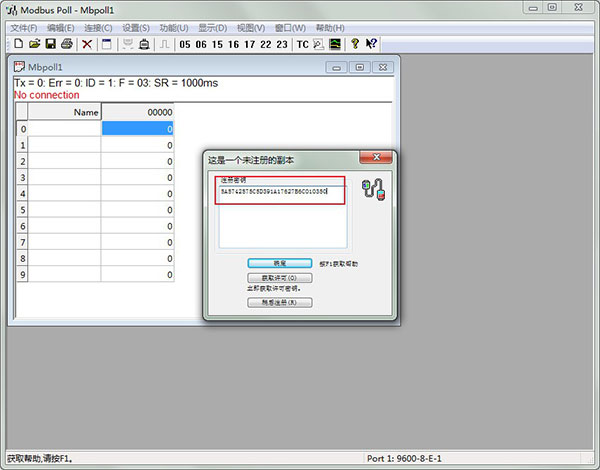This screenshot has height=470, width=600.
Task: Click the 获取许可(O) button
Action: tap(279, 277)
